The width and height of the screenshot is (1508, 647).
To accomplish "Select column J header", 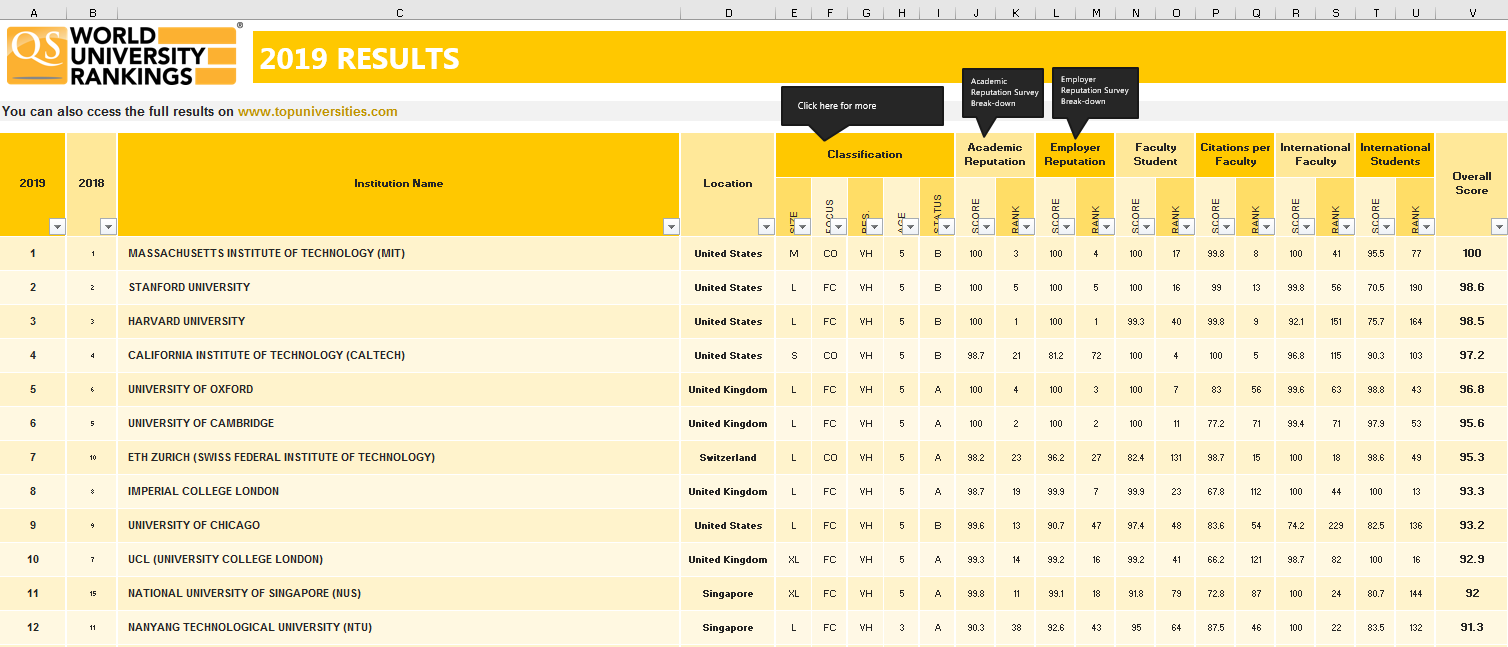I will tap(975, 13).
